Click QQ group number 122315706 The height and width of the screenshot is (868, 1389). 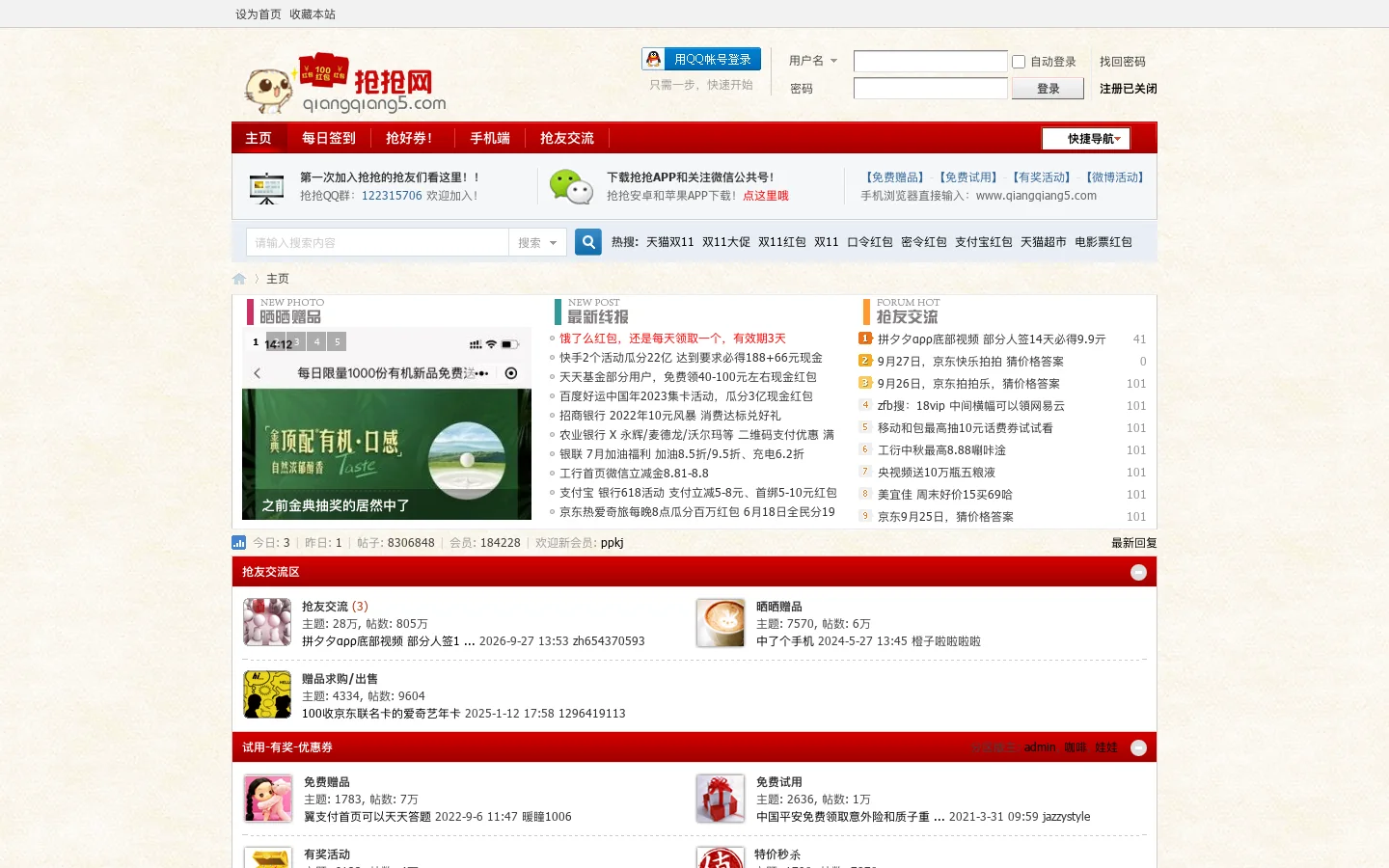click(x=392, y=196)
